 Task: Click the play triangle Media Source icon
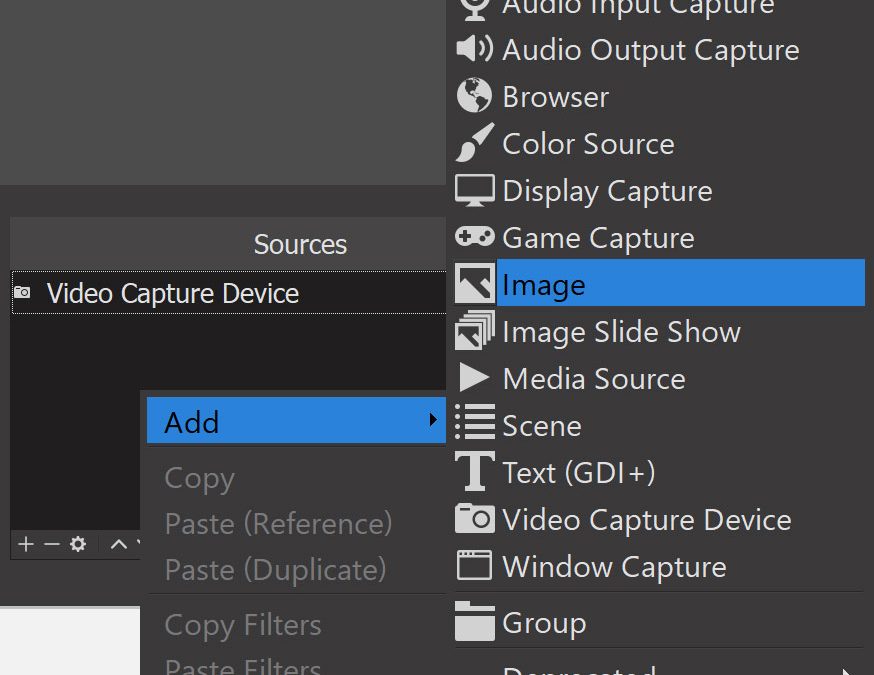[474, 379]
